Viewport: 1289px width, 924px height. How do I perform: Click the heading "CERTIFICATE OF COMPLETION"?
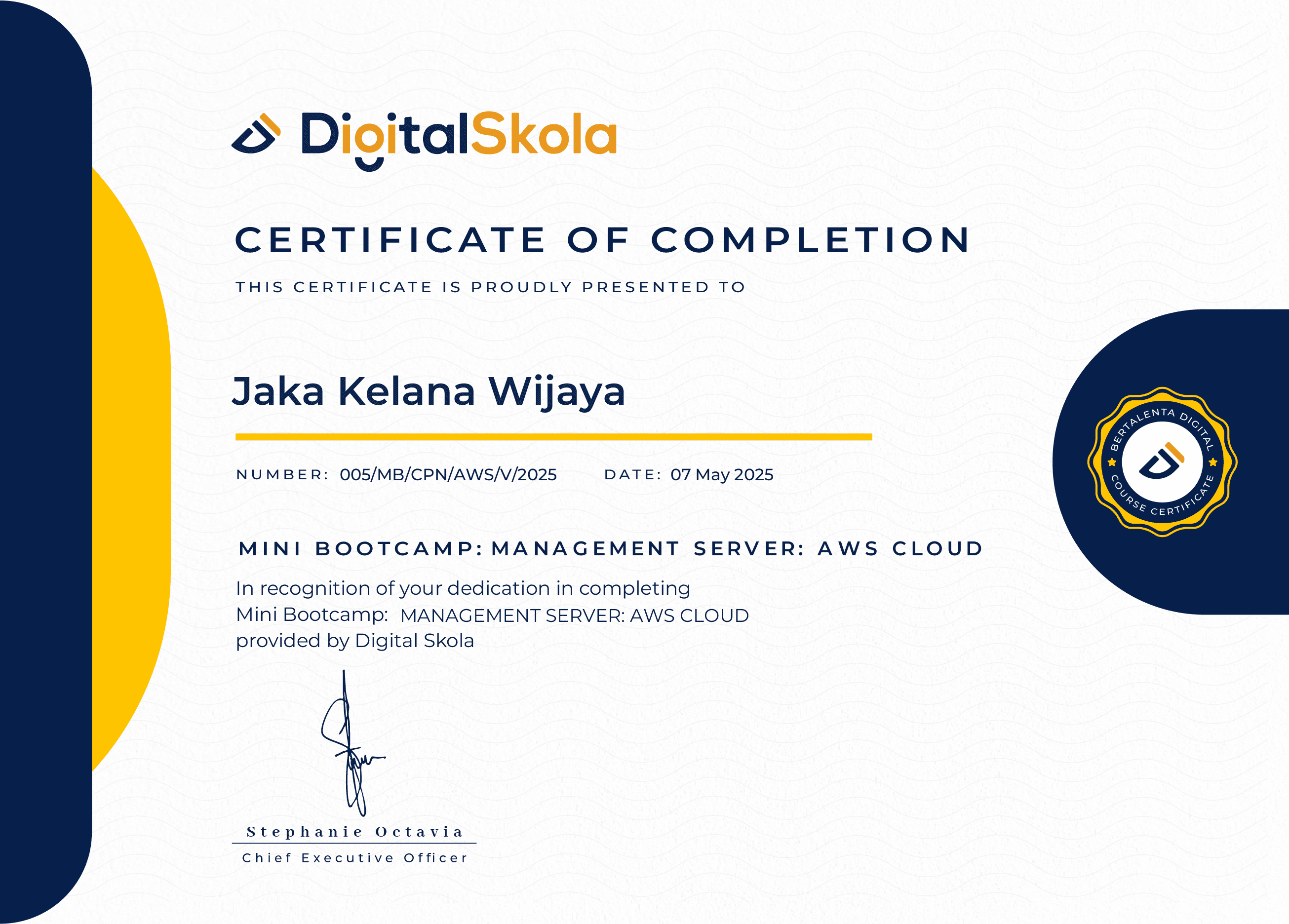click(x=602, y=240)
